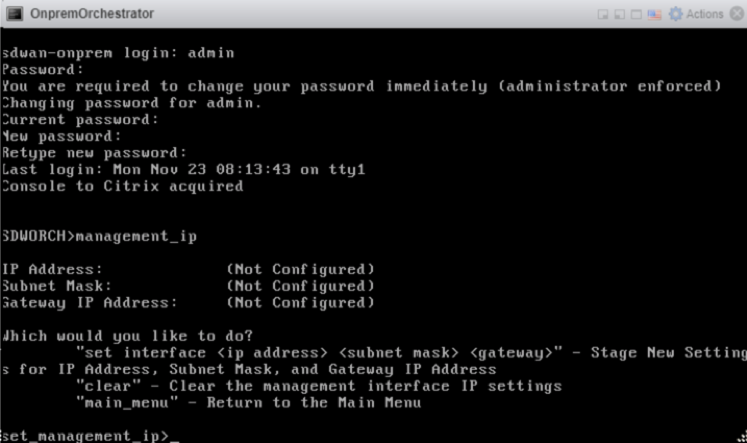
Task: Click the console terminal icon beside OnpremOrchestrator
Action: click(x=14, y=13)
